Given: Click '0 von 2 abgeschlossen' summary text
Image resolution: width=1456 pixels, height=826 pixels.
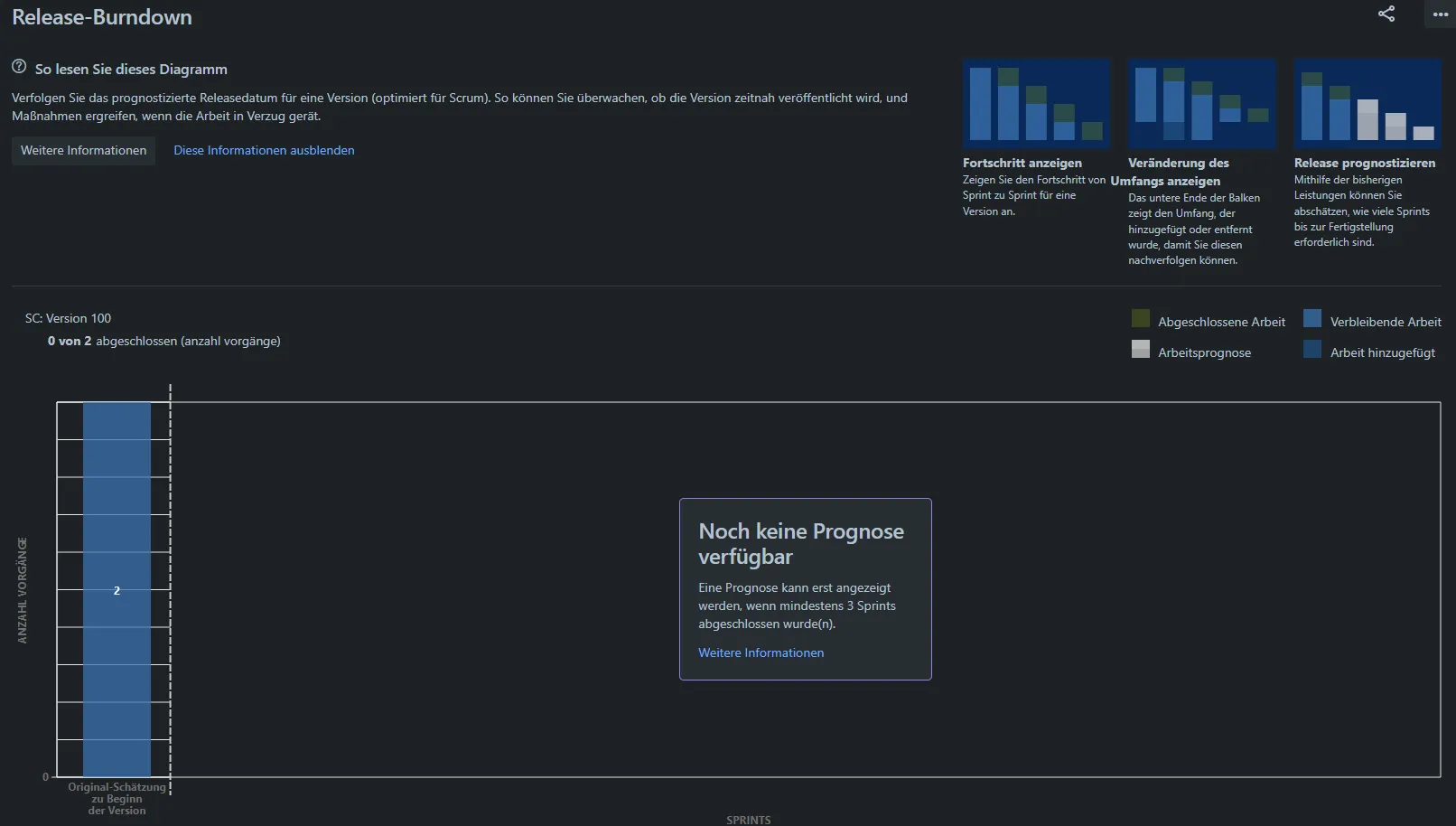Looking at the screenshot, I should [x=164, y=341].
